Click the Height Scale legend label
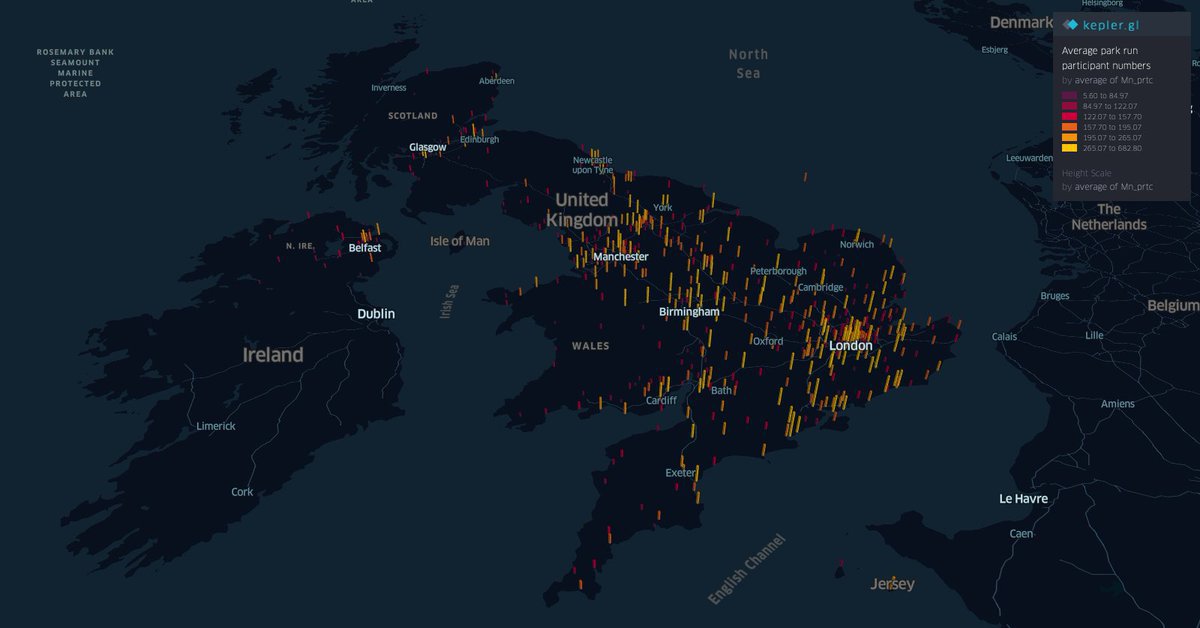This screenshot has height=628, width=1200. pyautogui.click(x=1086, y=173)
